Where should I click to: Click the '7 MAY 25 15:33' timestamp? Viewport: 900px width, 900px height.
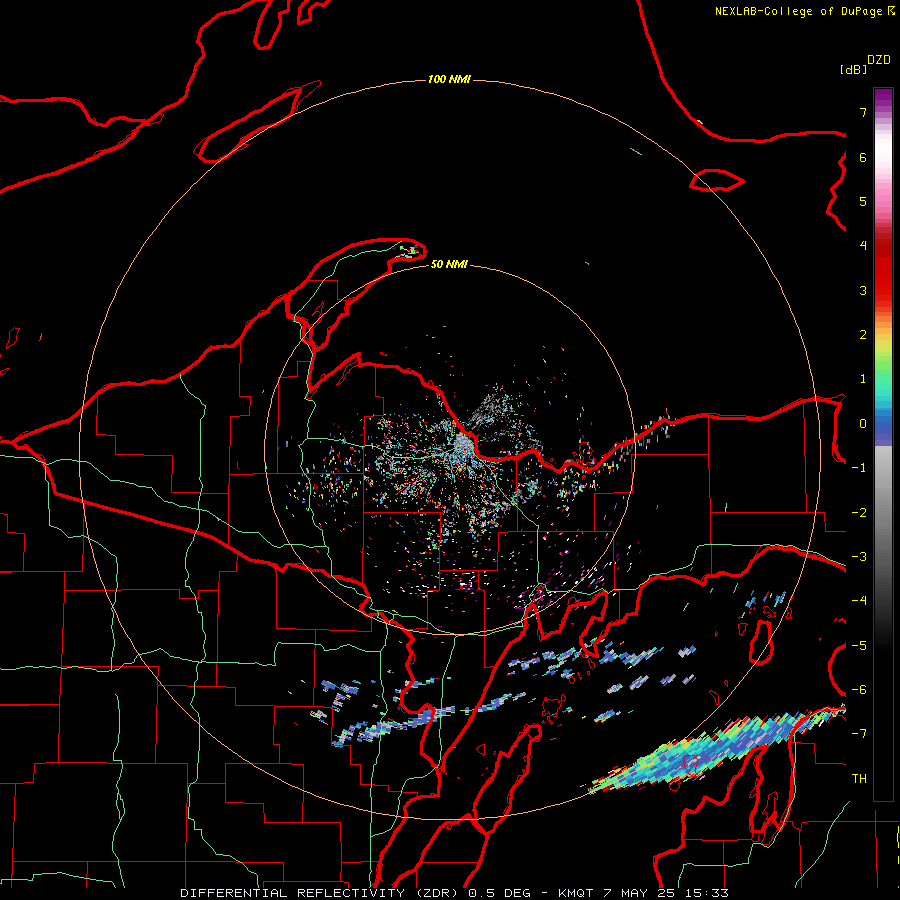pos(666,893)
